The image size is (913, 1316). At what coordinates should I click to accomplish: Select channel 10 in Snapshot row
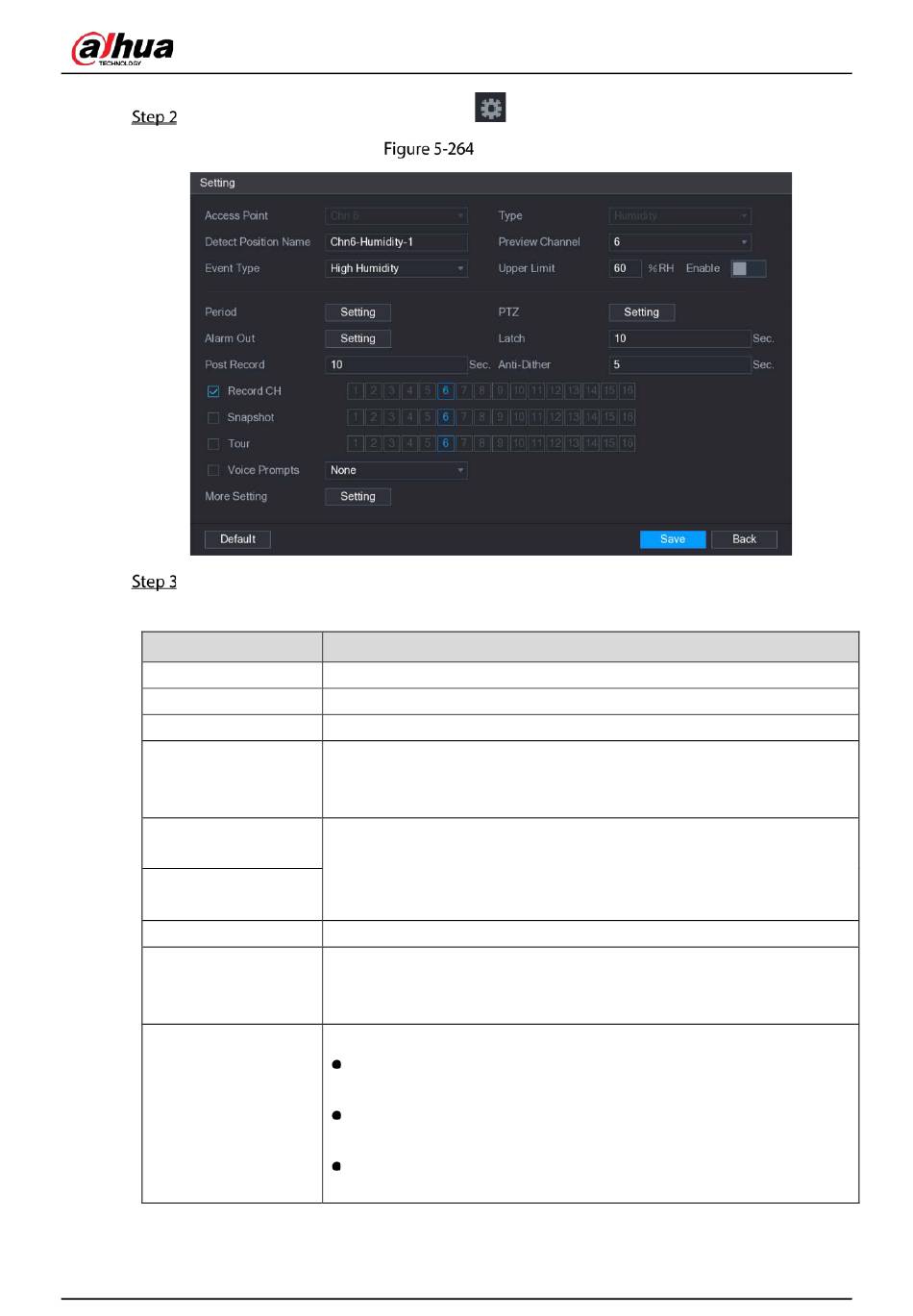click(518, 417)
